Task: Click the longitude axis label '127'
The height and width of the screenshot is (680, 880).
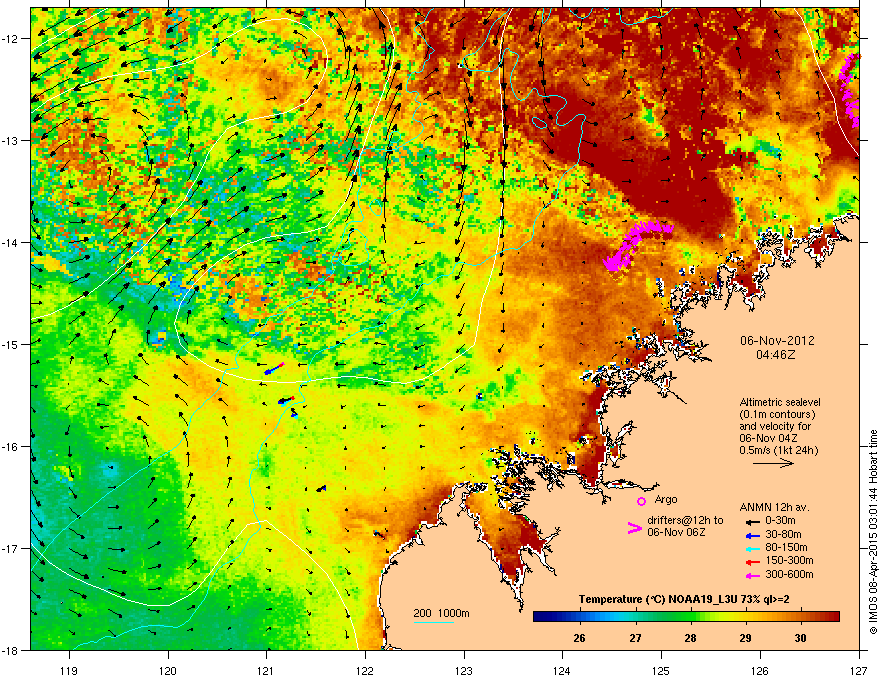Action: click(859, 670)
